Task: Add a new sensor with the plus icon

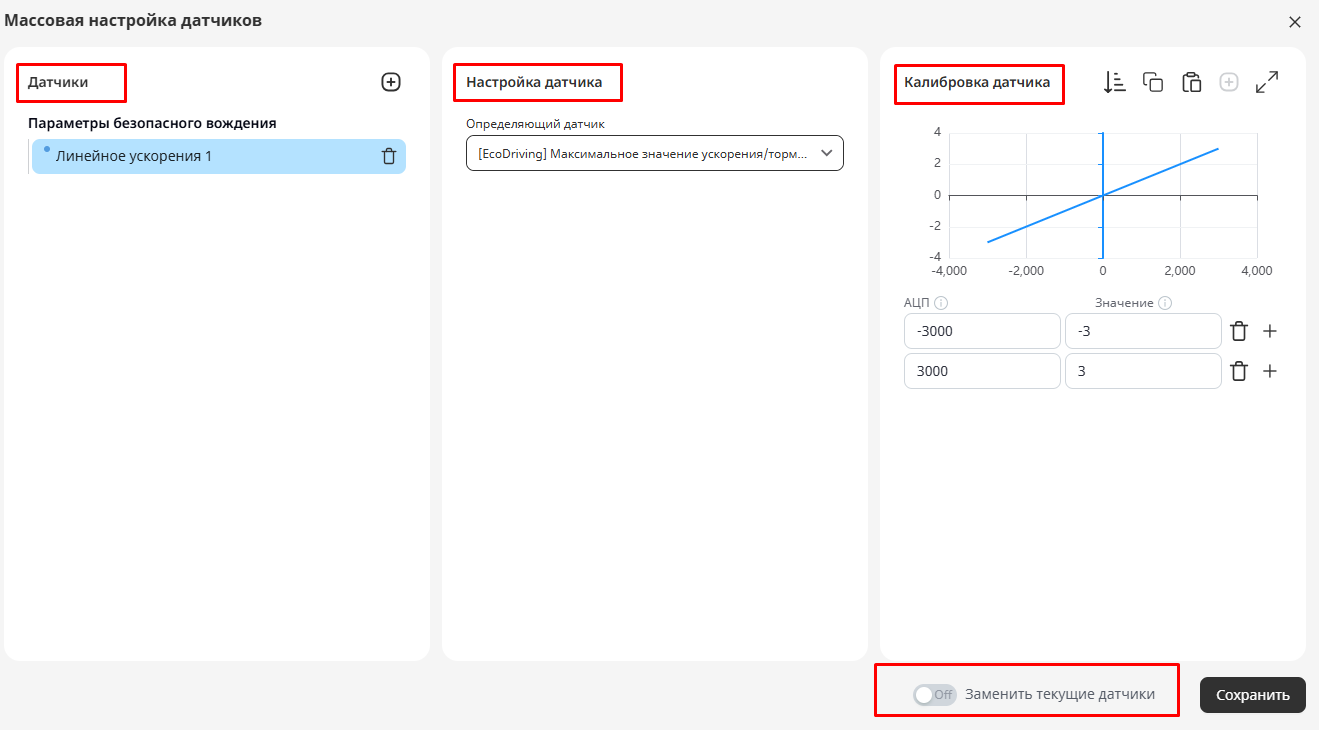Action: coord(391,82)
